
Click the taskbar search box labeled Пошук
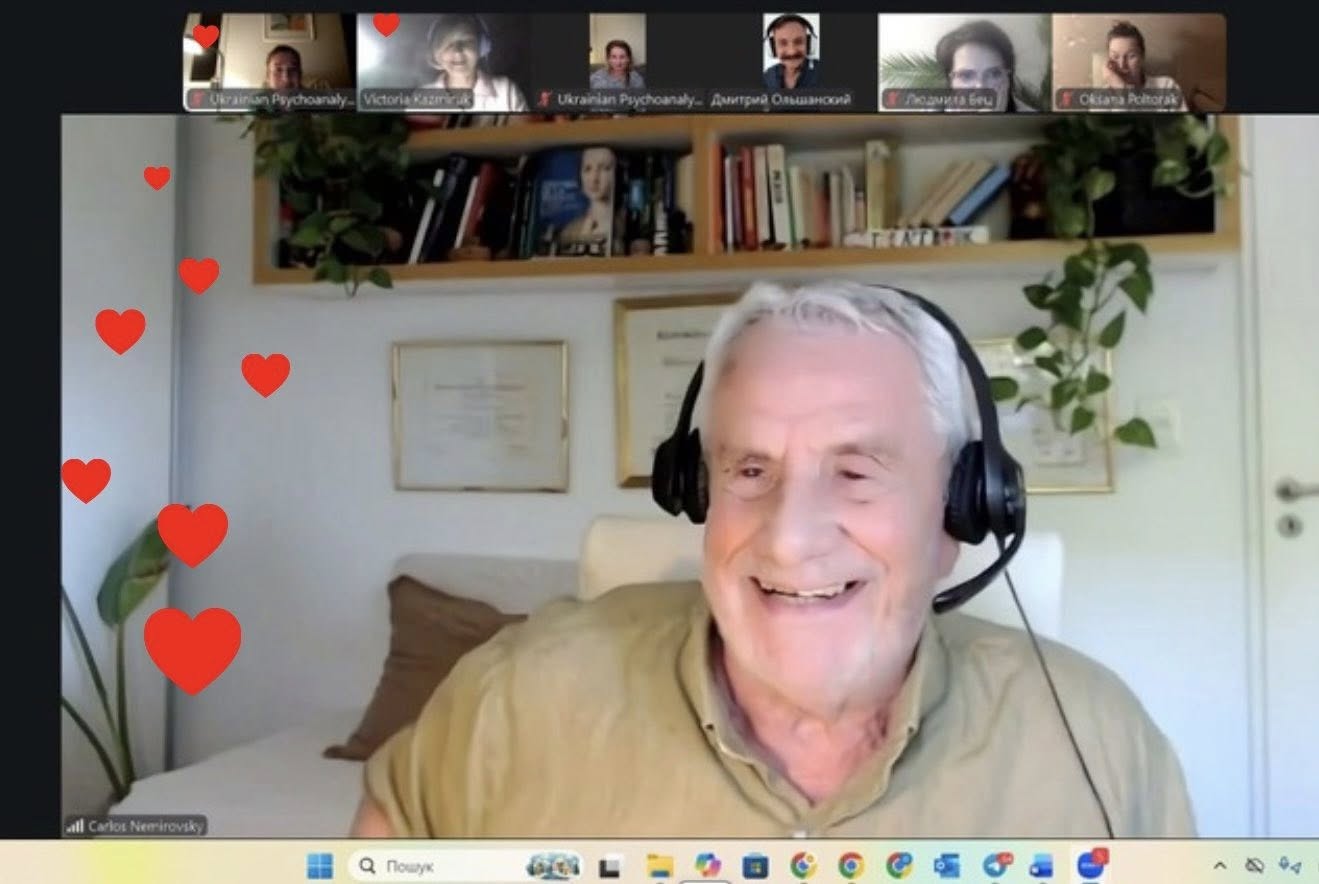click(x=440, y=866)
